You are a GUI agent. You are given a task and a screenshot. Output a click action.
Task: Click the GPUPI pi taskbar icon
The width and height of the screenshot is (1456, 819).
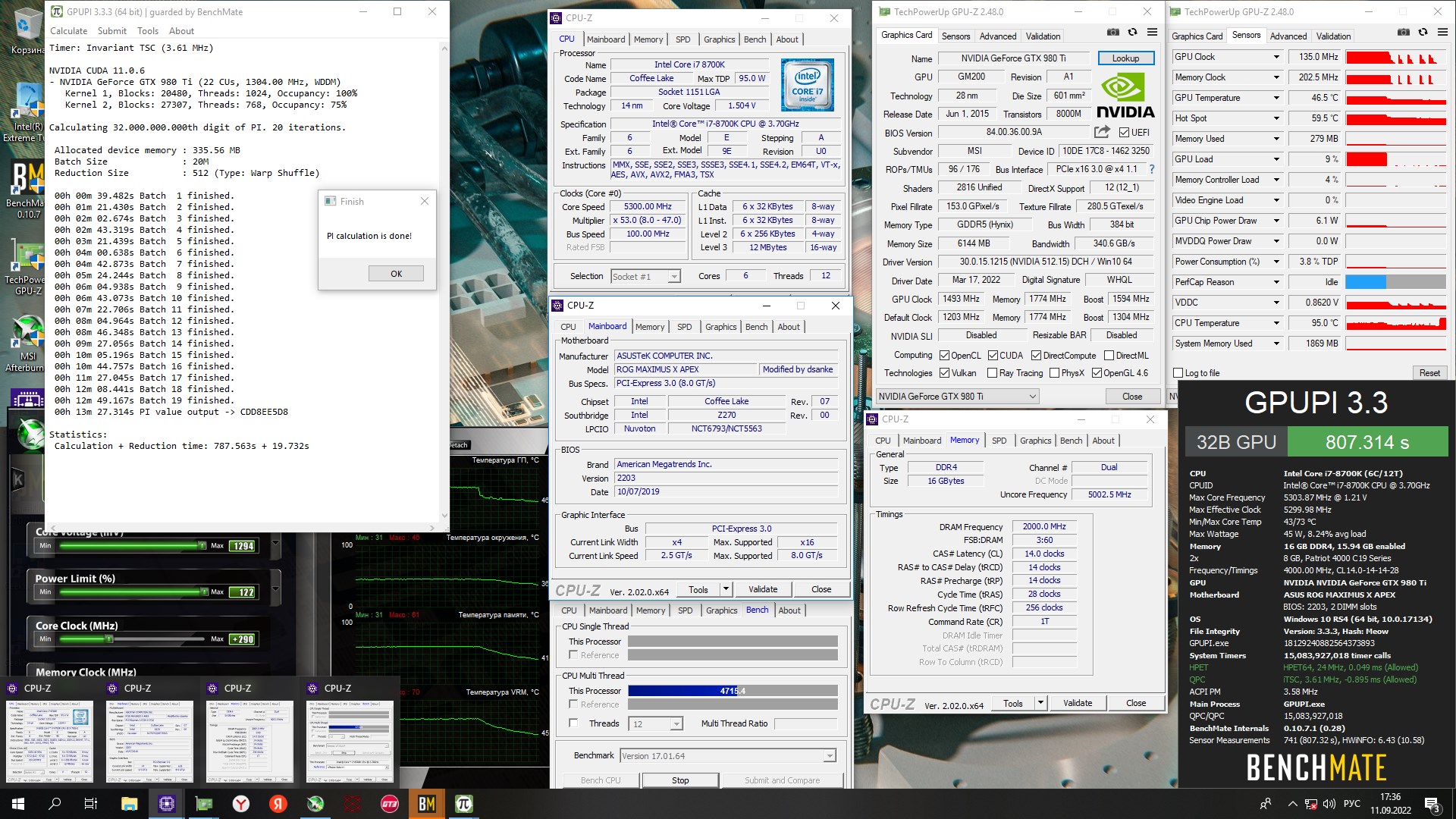[x=464, y=804]
